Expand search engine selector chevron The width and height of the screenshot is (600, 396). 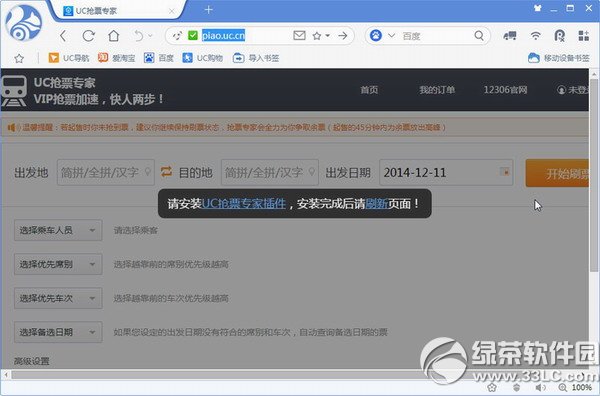click(391, 36)
